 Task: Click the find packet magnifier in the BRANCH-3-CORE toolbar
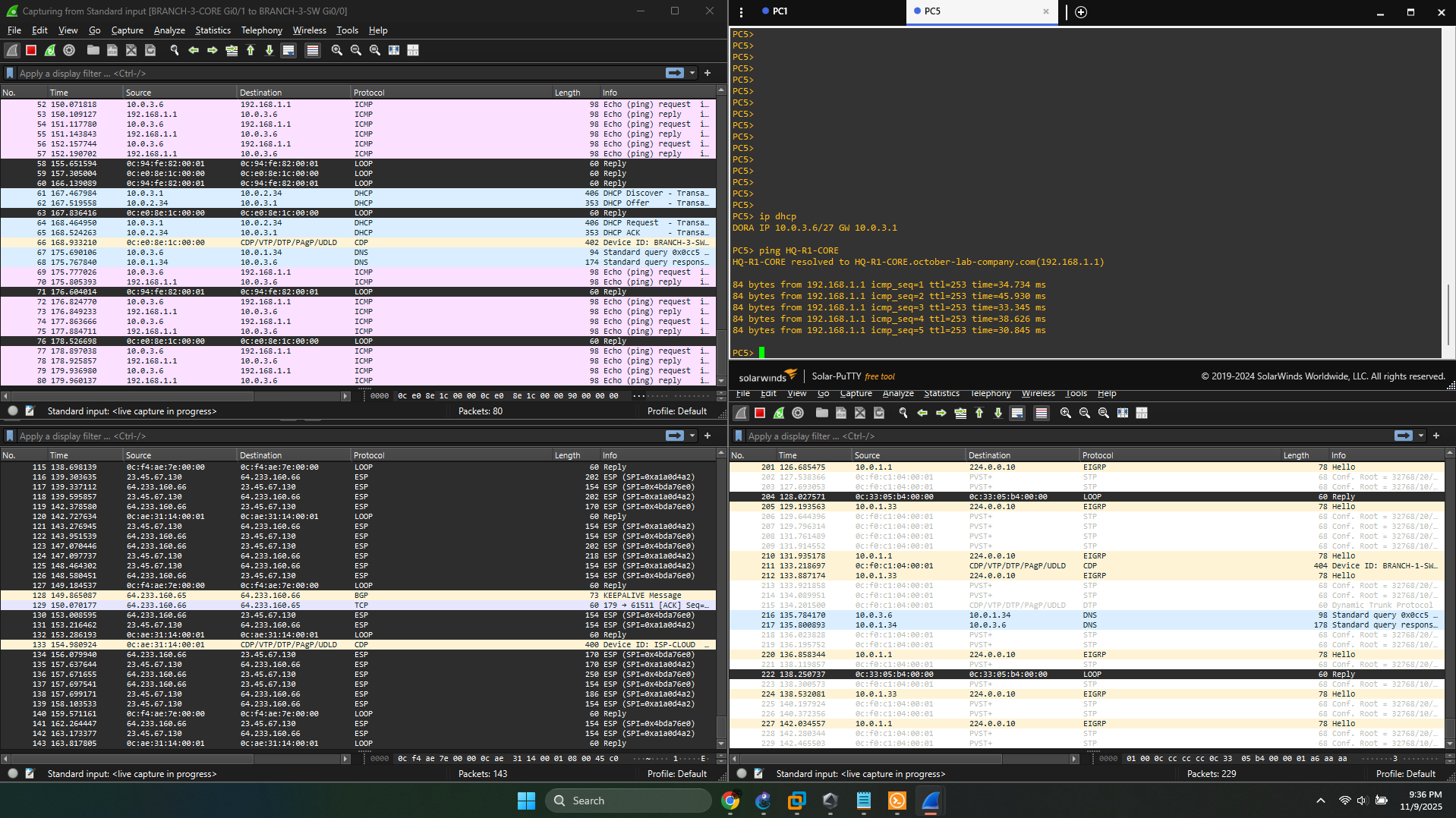174,50
